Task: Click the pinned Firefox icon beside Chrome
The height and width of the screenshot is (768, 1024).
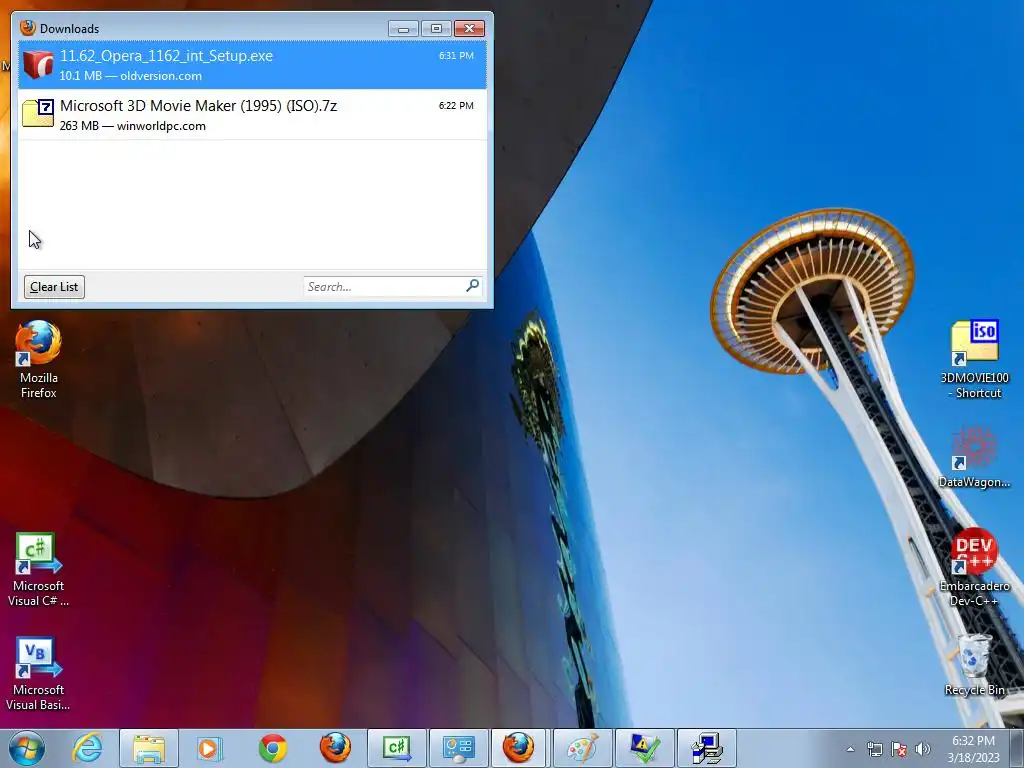Action: (x=335, y=748)
